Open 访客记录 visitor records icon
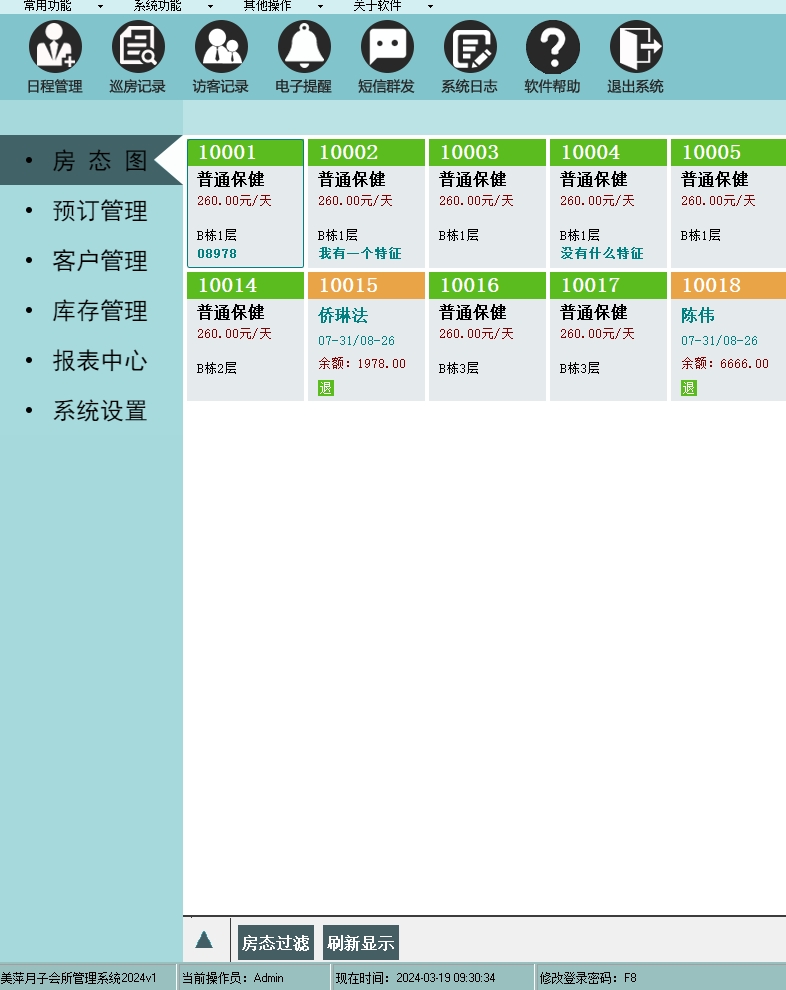Image resolution: width=786 pixels, height=990 pixels. coord(221,47)
